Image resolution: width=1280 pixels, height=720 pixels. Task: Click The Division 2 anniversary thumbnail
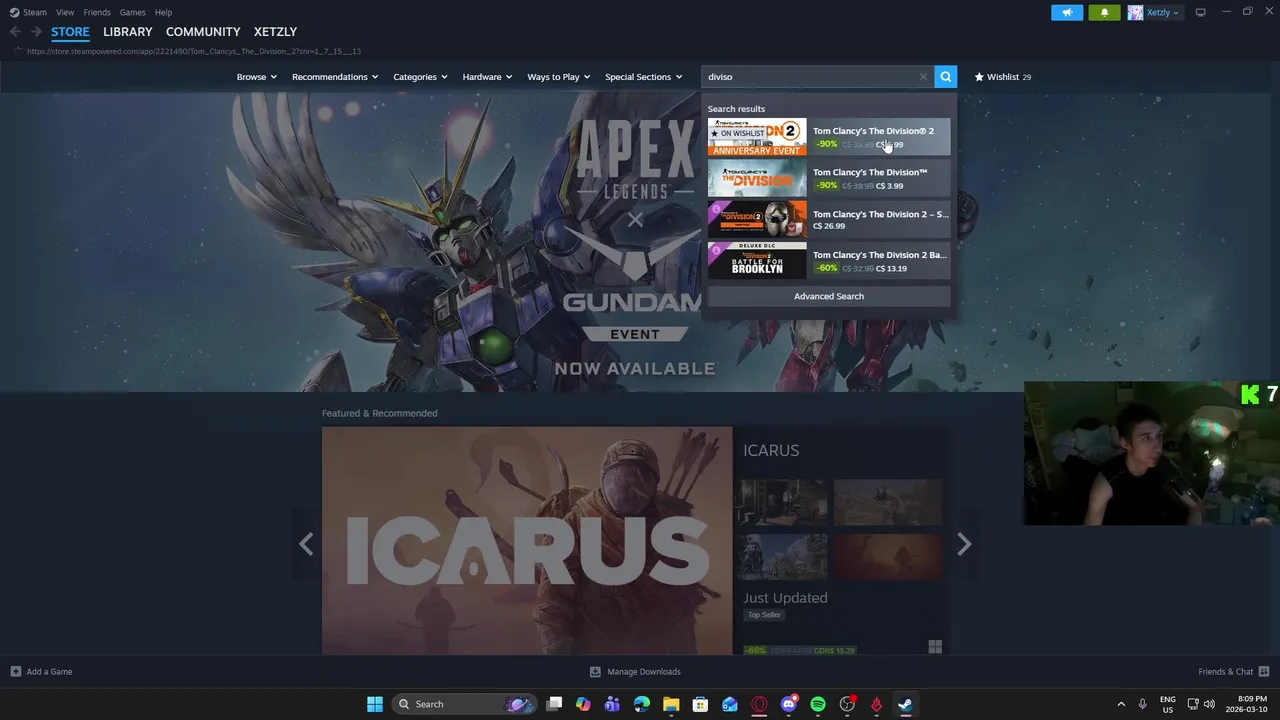[x=757, y=137]
